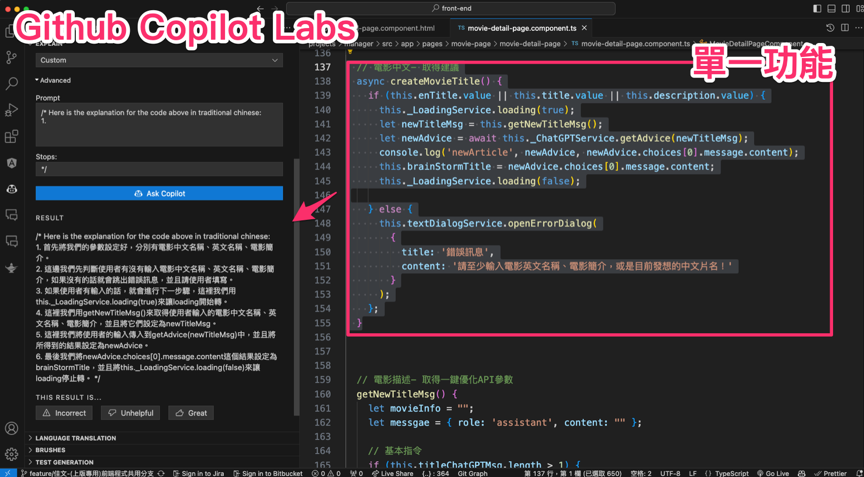
Task: Click line number 160 in gutter
Action: click(321, 394)
